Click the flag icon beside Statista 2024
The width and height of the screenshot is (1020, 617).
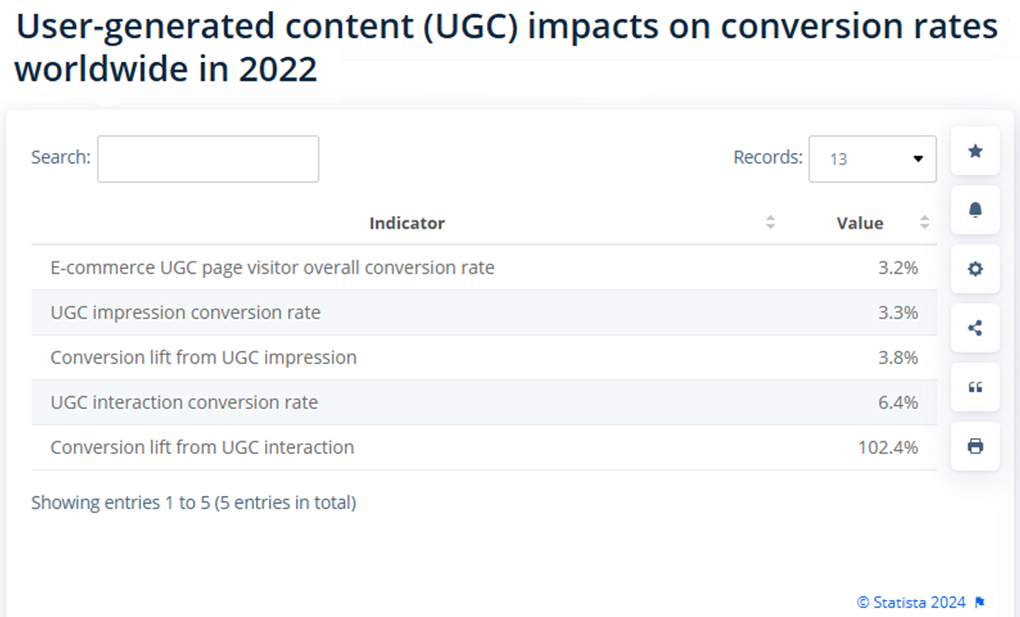pos(980,603)
